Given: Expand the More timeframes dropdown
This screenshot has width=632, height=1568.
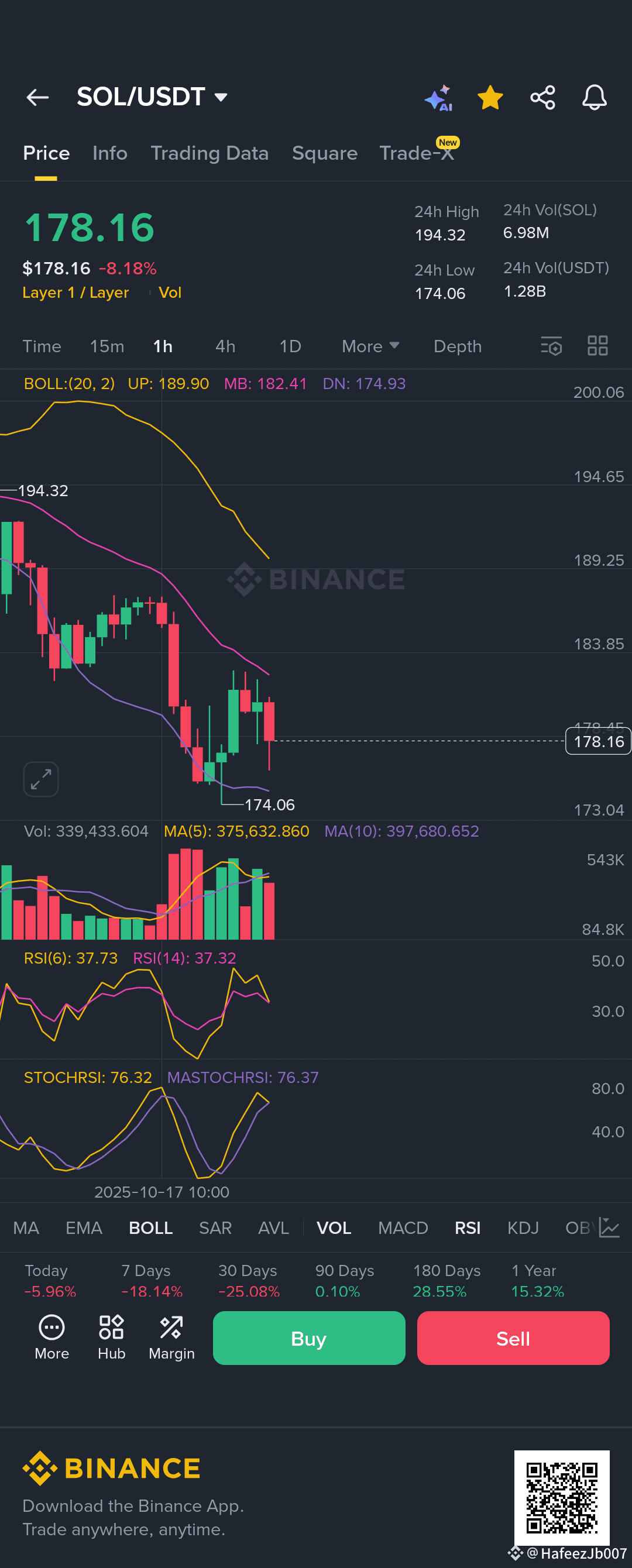Looking at the screenshot, I should tap(370, 346).
